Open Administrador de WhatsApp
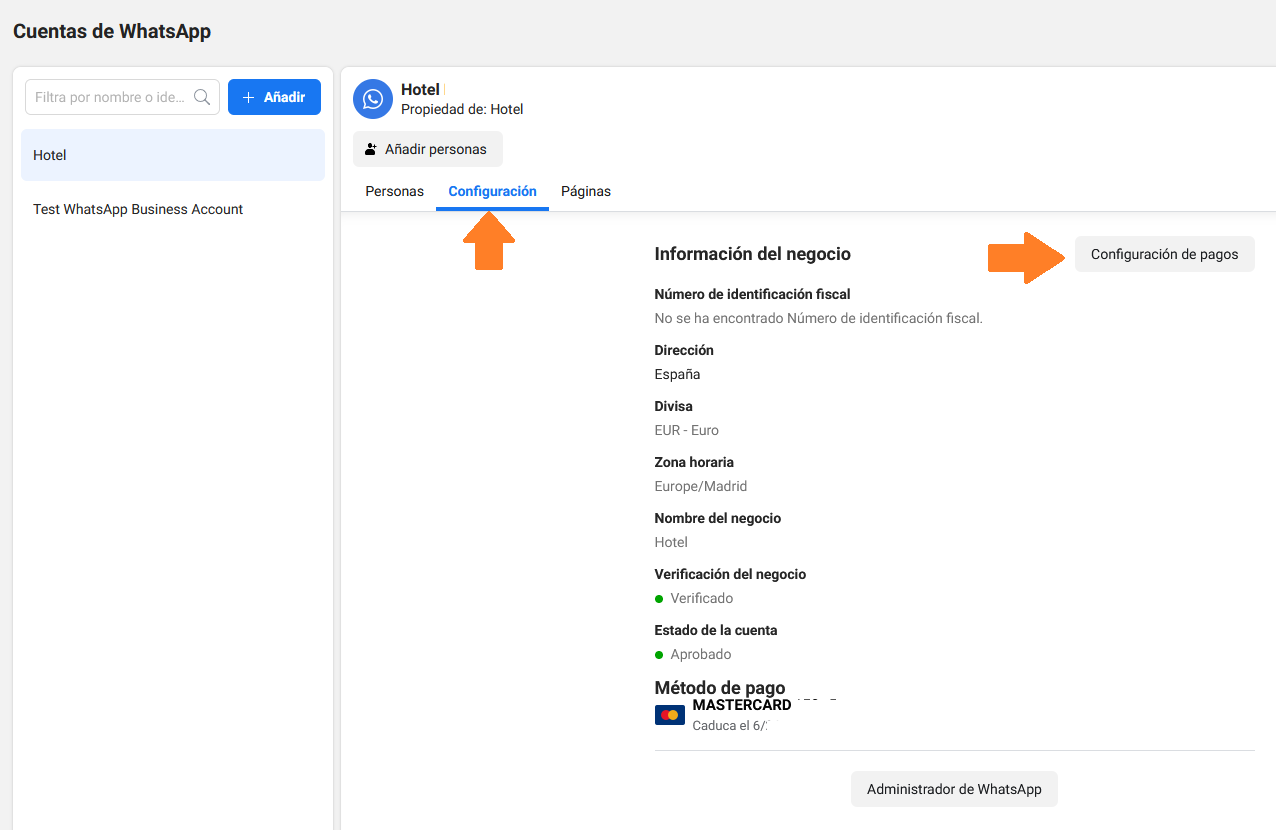The width and height of the screenshot is (1276, 830). pyautogui.click(x=954, y=789)
